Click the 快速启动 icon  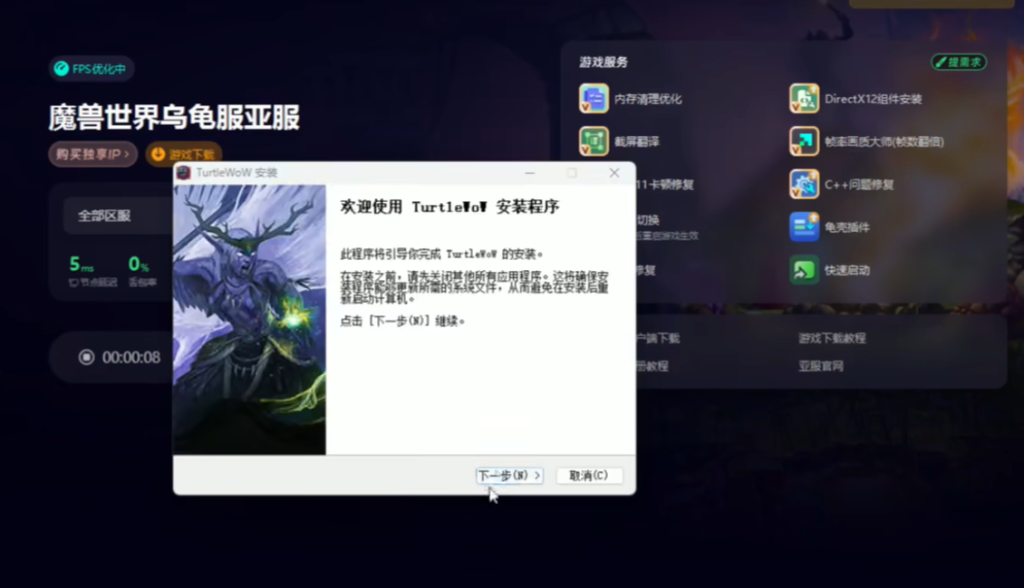(x=804, y=270)
